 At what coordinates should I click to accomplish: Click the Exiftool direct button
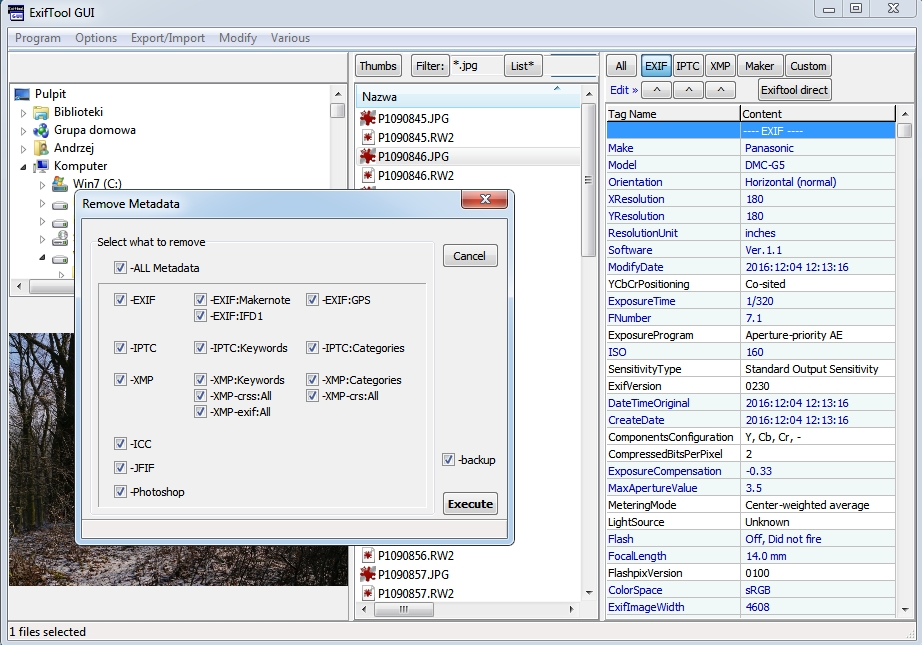tap(794, 90)
